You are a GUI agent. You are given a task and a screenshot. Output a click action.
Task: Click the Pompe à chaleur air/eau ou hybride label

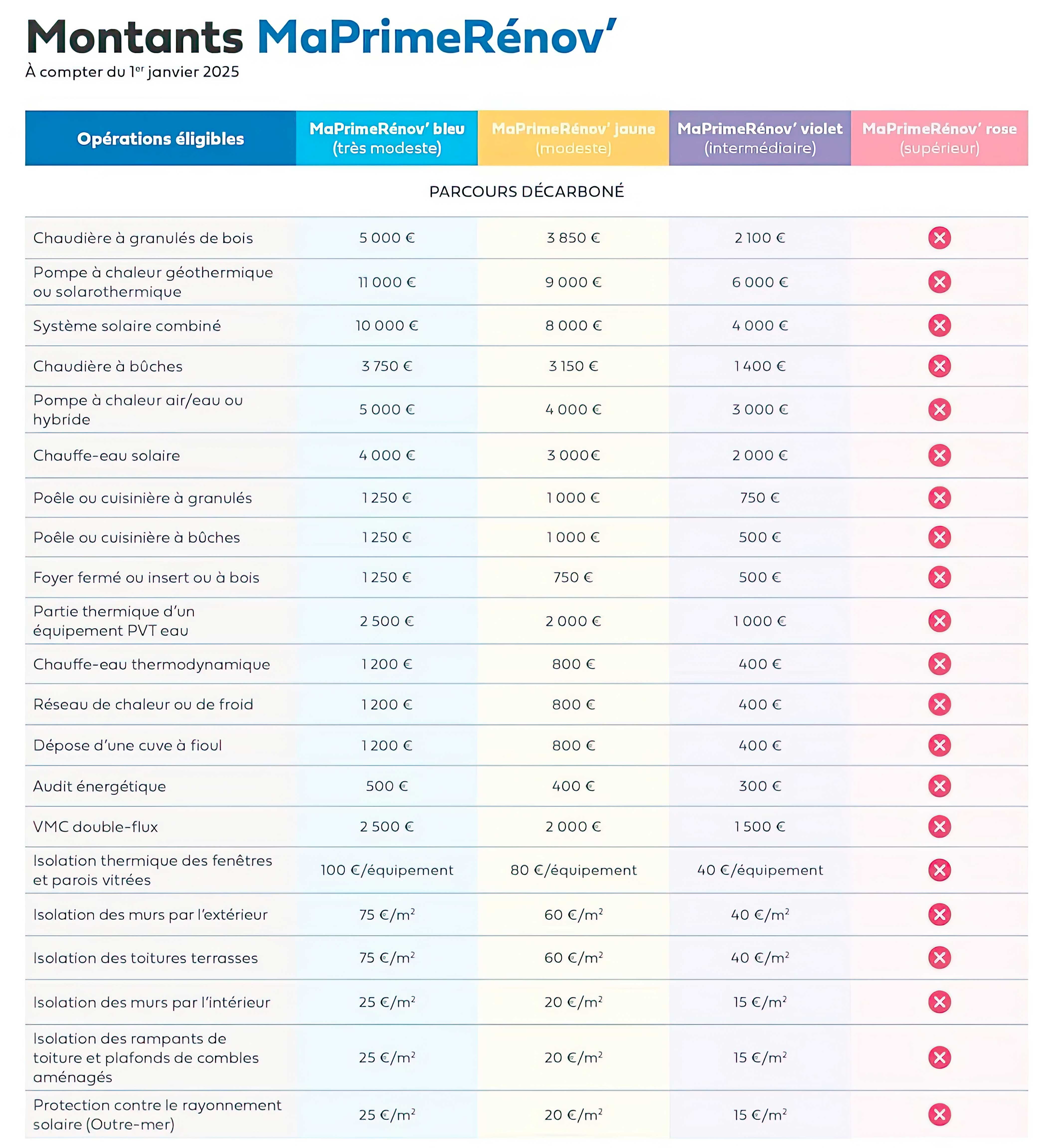coord(138,410)
